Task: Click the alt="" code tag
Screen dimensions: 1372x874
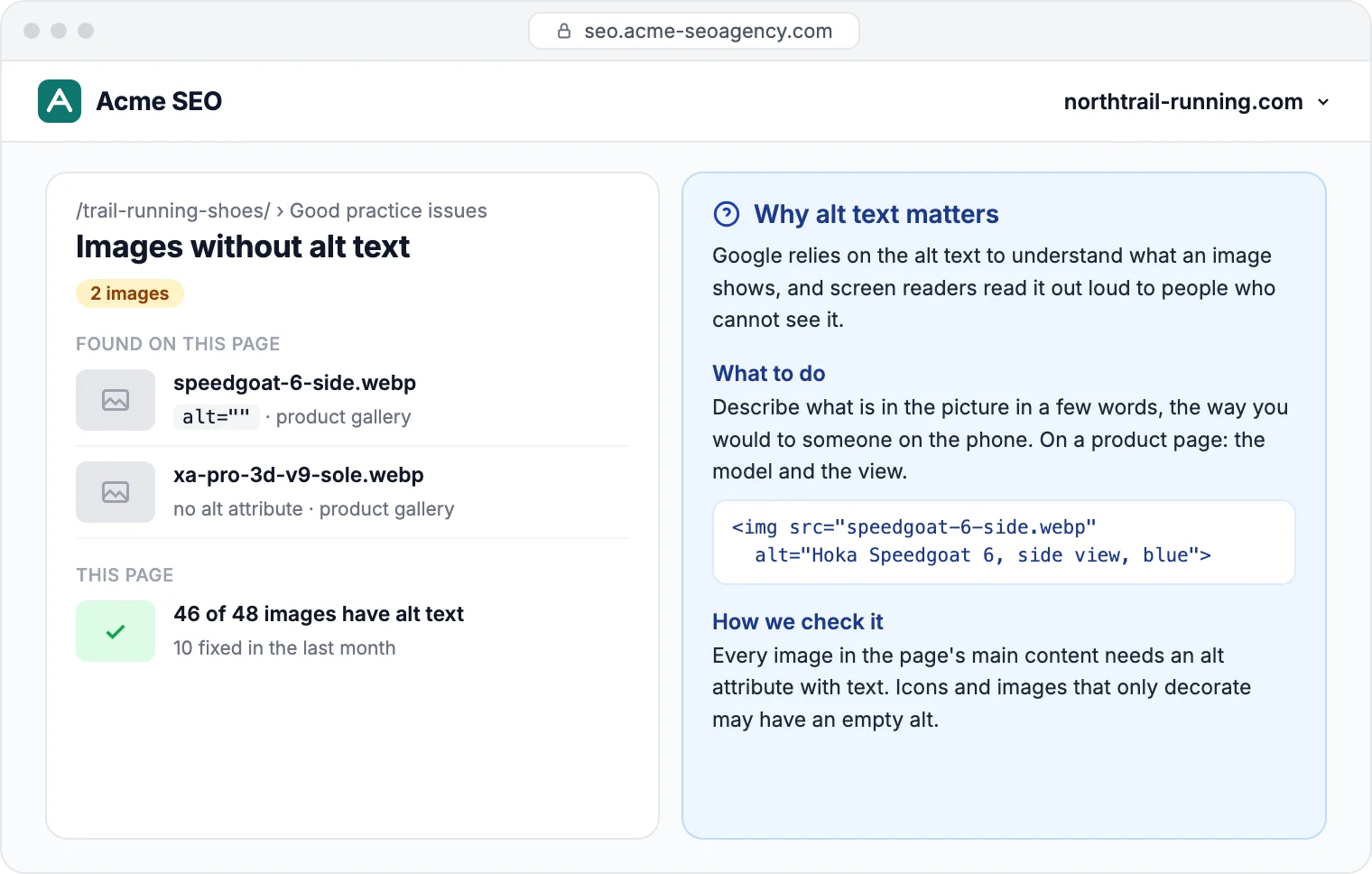Action: (x=217, y=417)
